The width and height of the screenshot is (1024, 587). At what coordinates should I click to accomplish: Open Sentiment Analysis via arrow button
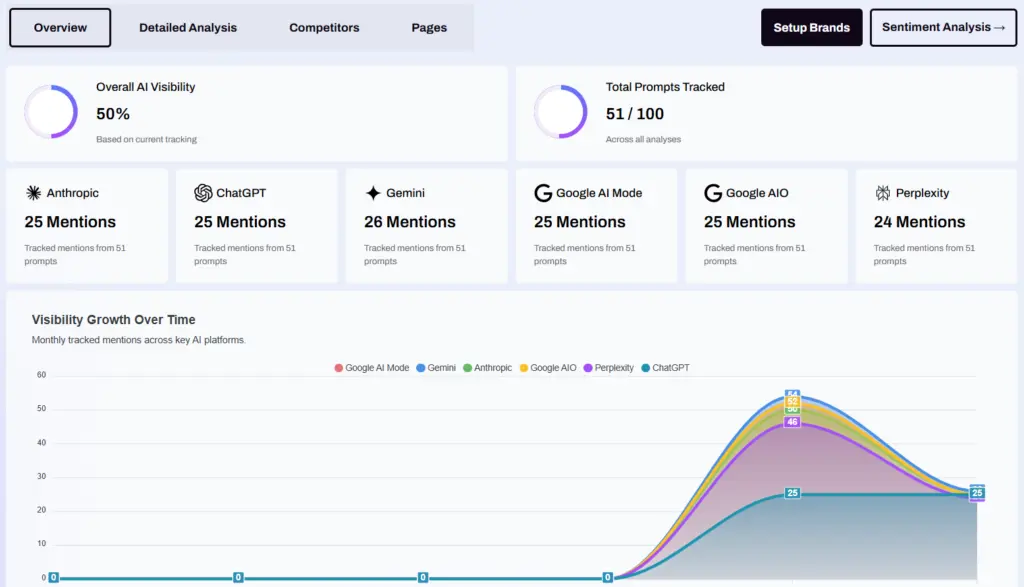click(943, 27)
